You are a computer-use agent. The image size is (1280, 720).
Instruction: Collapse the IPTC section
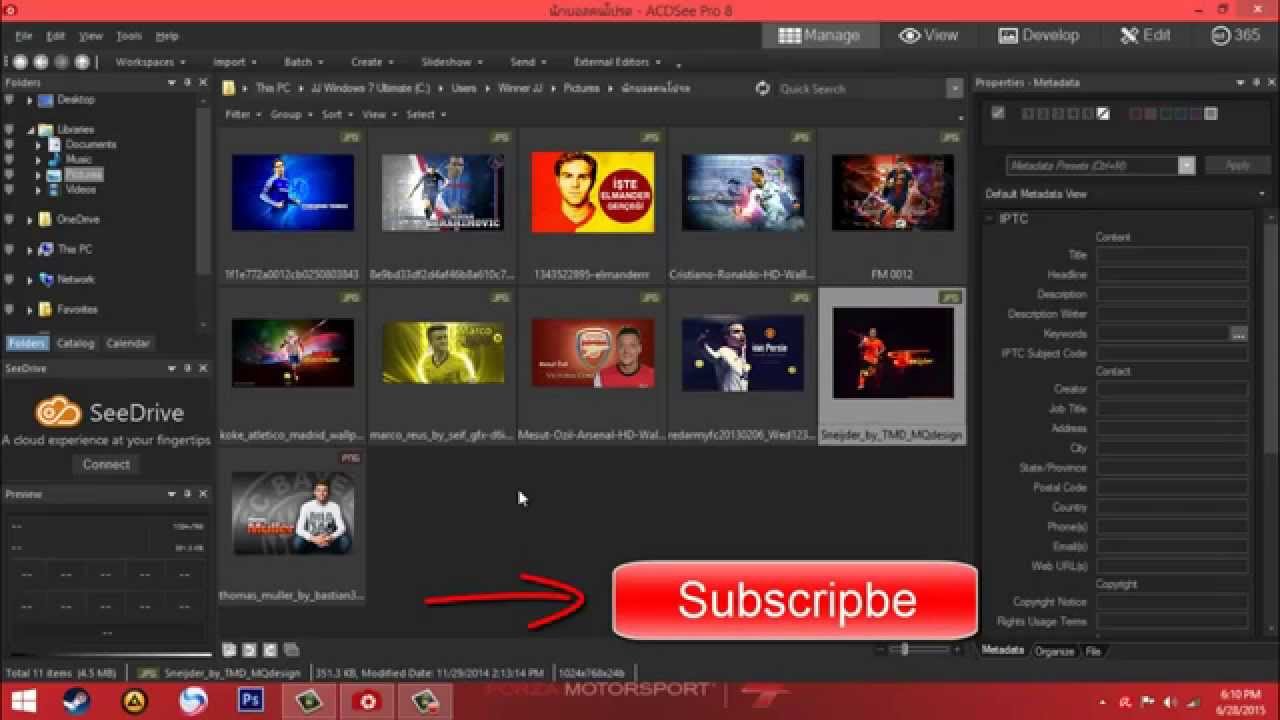988,219
